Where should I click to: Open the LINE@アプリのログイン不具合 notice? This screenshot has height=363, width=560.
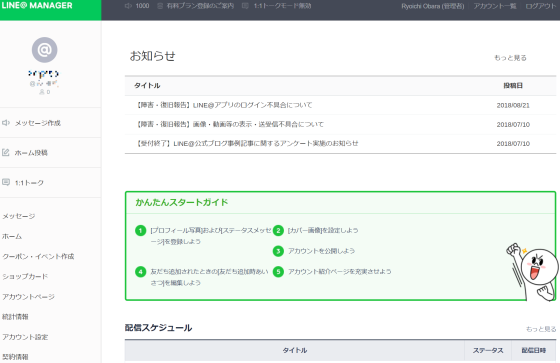click(224, 105)
